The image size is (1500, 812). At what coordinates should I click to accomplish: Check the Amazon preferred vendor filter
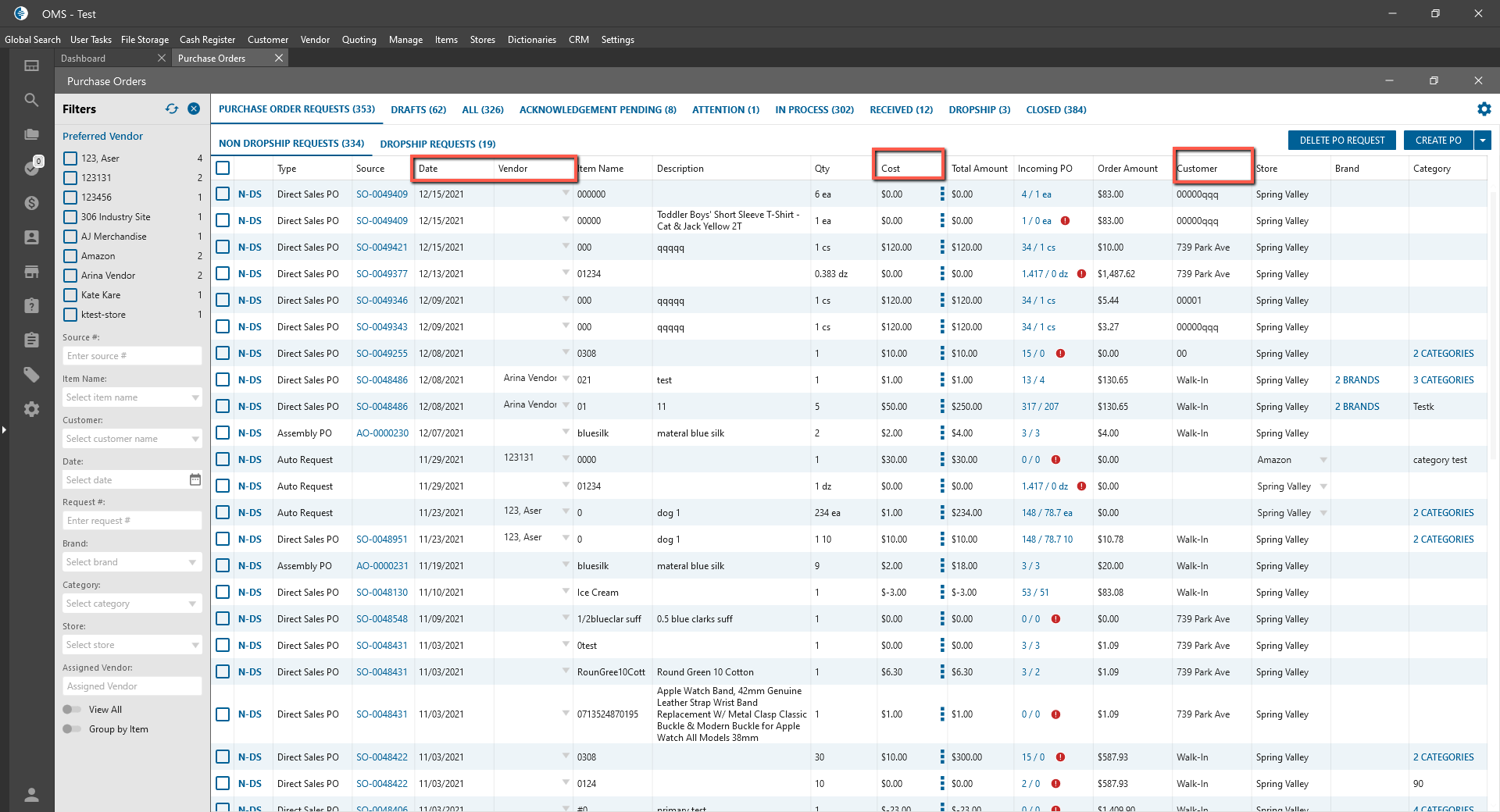point(70,256)
